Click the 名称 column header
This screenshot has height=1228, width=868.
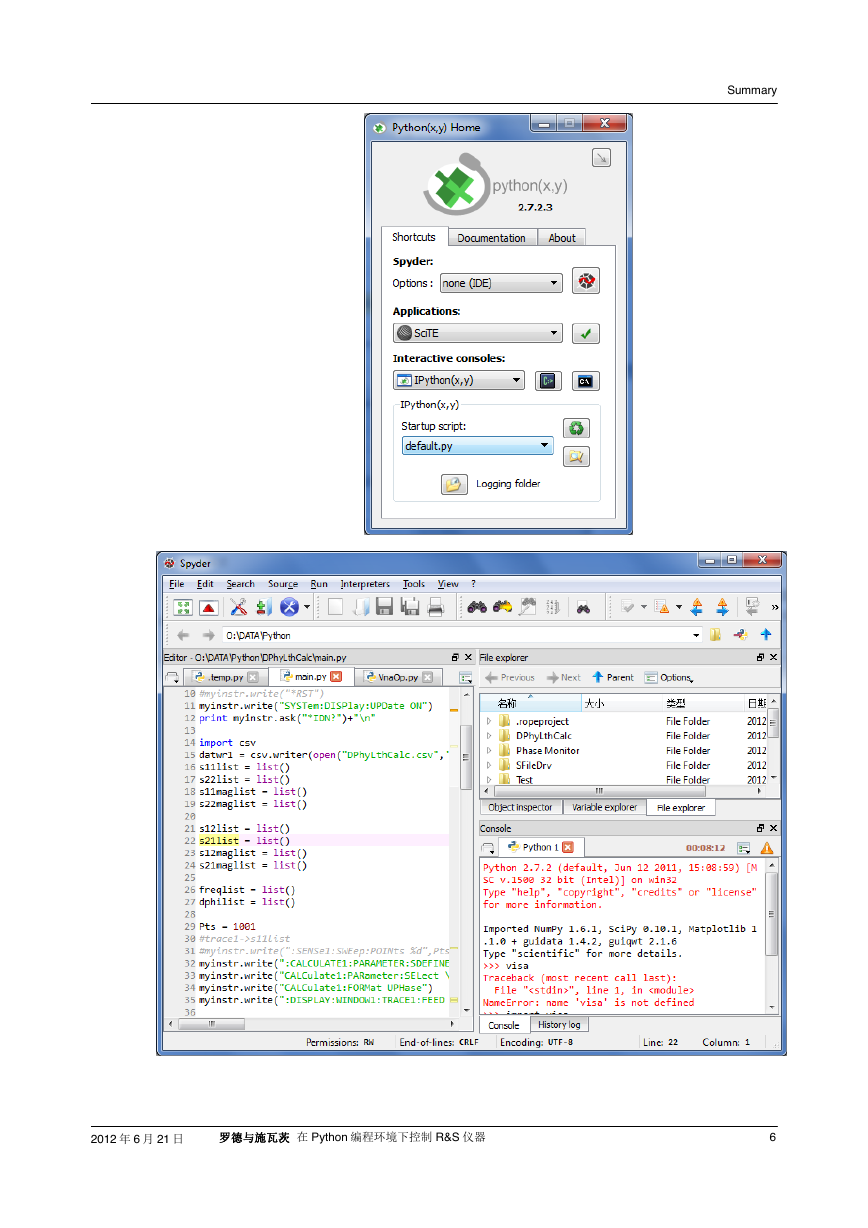pyautogui.click(x=532, y=704)
